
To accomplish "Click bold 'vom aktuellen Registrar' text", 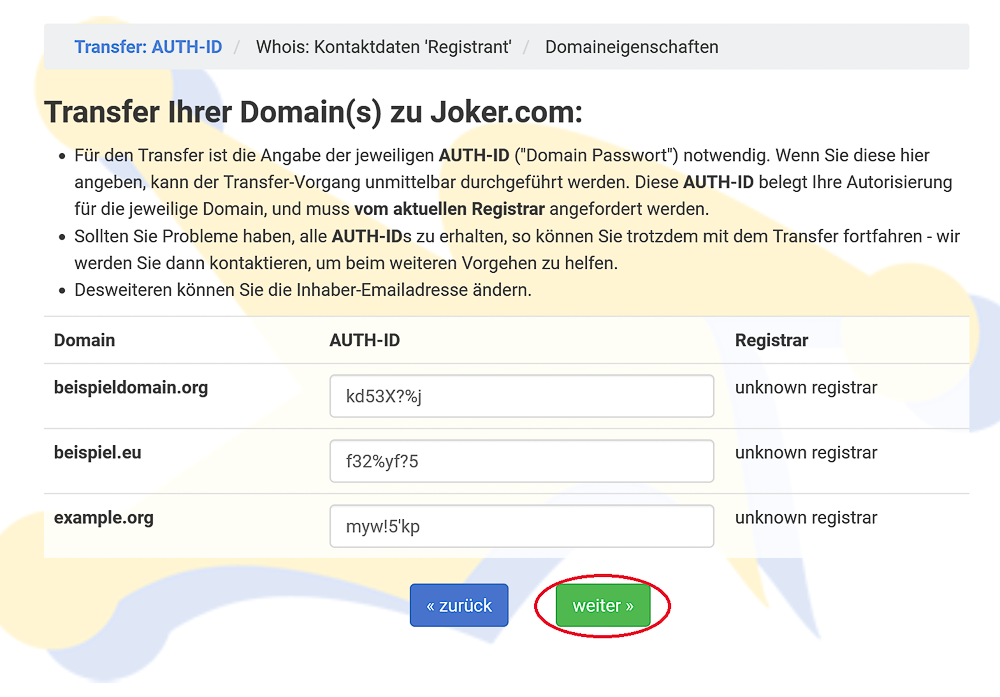I will (450, 209).
